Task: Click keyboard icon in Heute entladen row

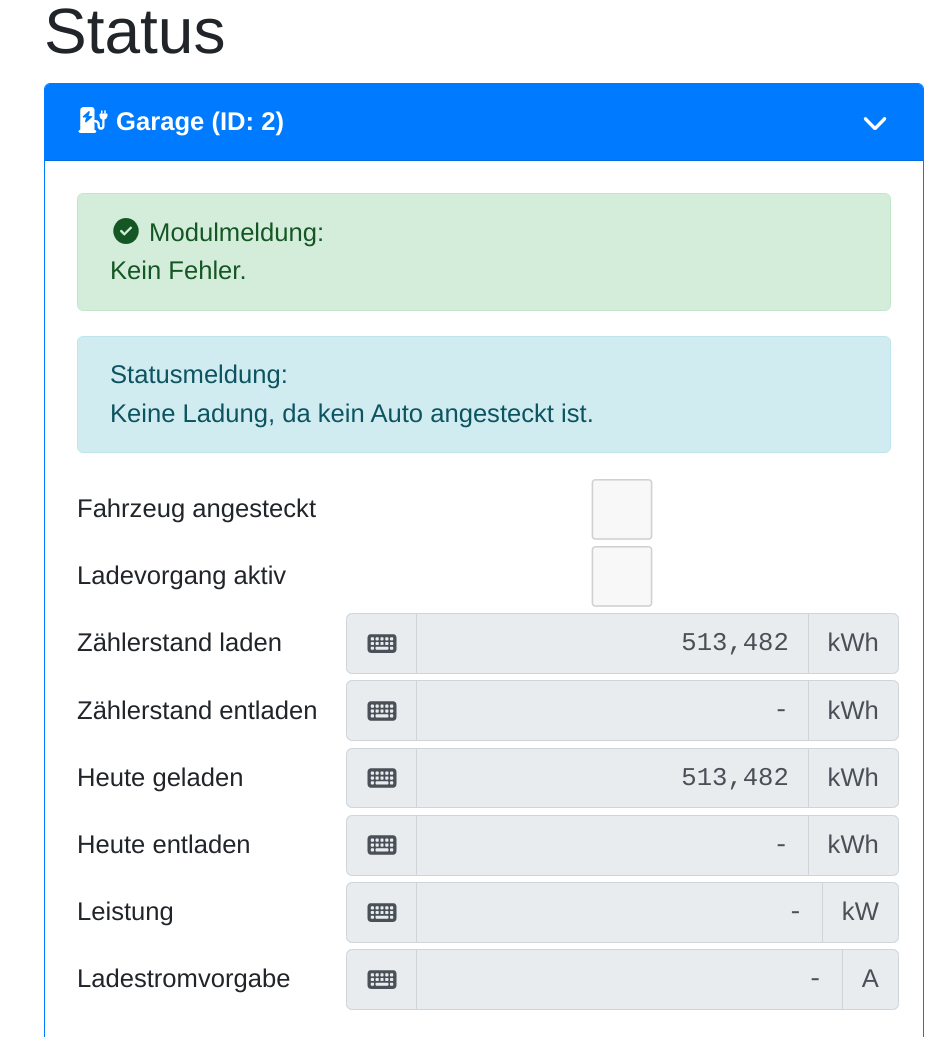Action: pos(382,844)
